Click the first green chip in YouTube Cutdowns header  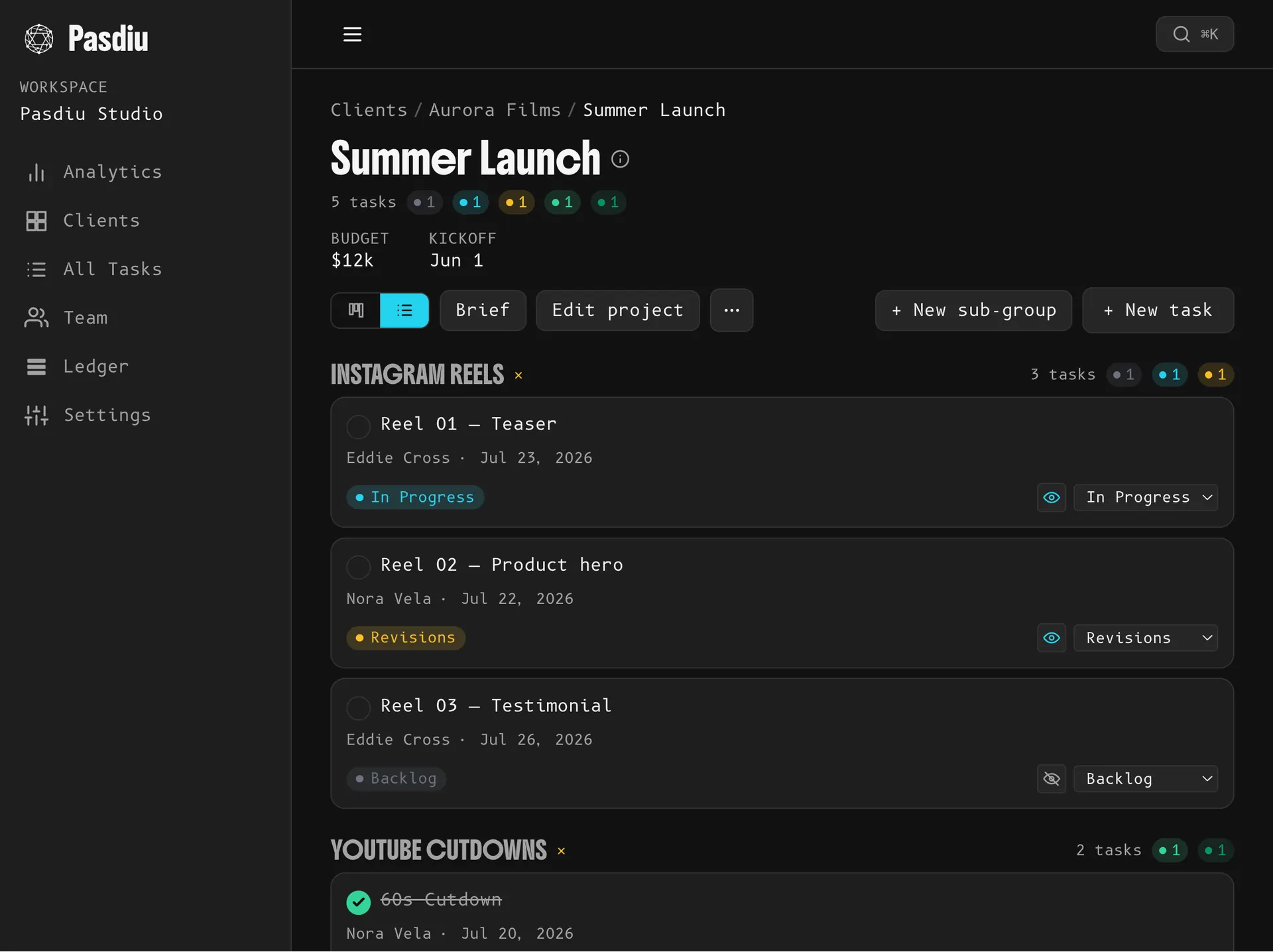pos(1170,850)
